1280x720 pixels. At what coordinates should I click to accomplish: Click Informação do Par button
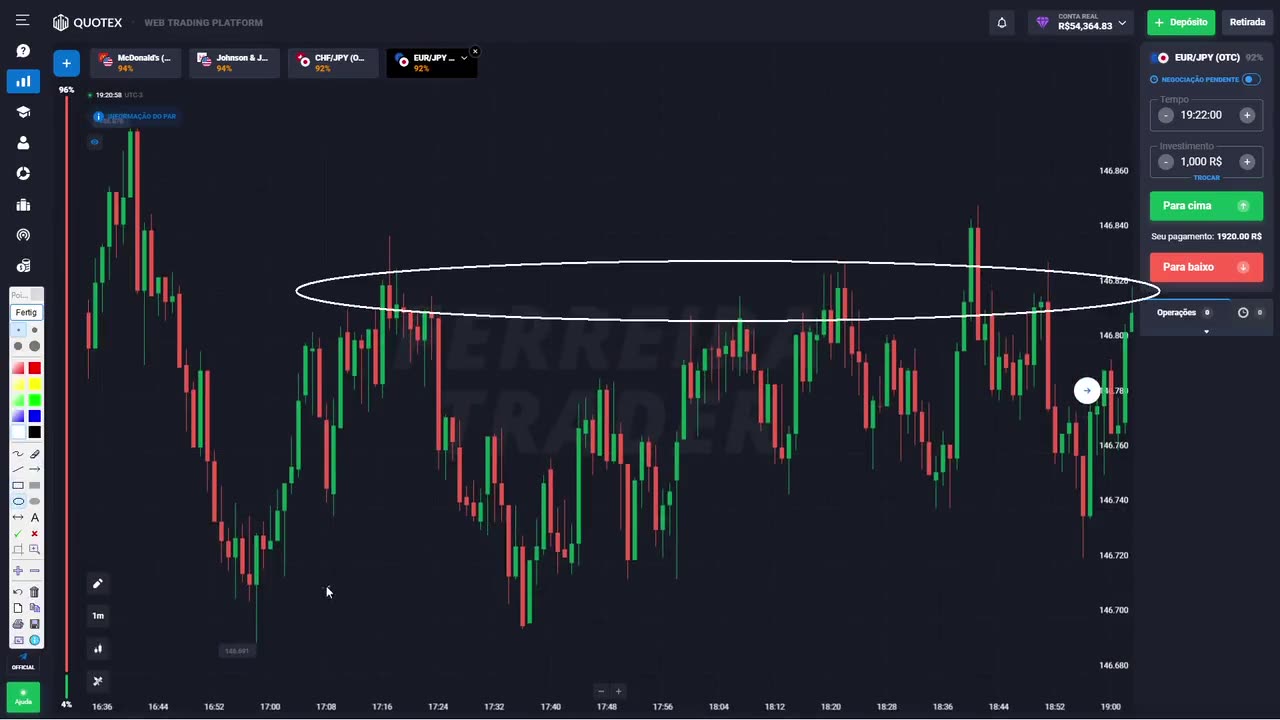point(135,117)
